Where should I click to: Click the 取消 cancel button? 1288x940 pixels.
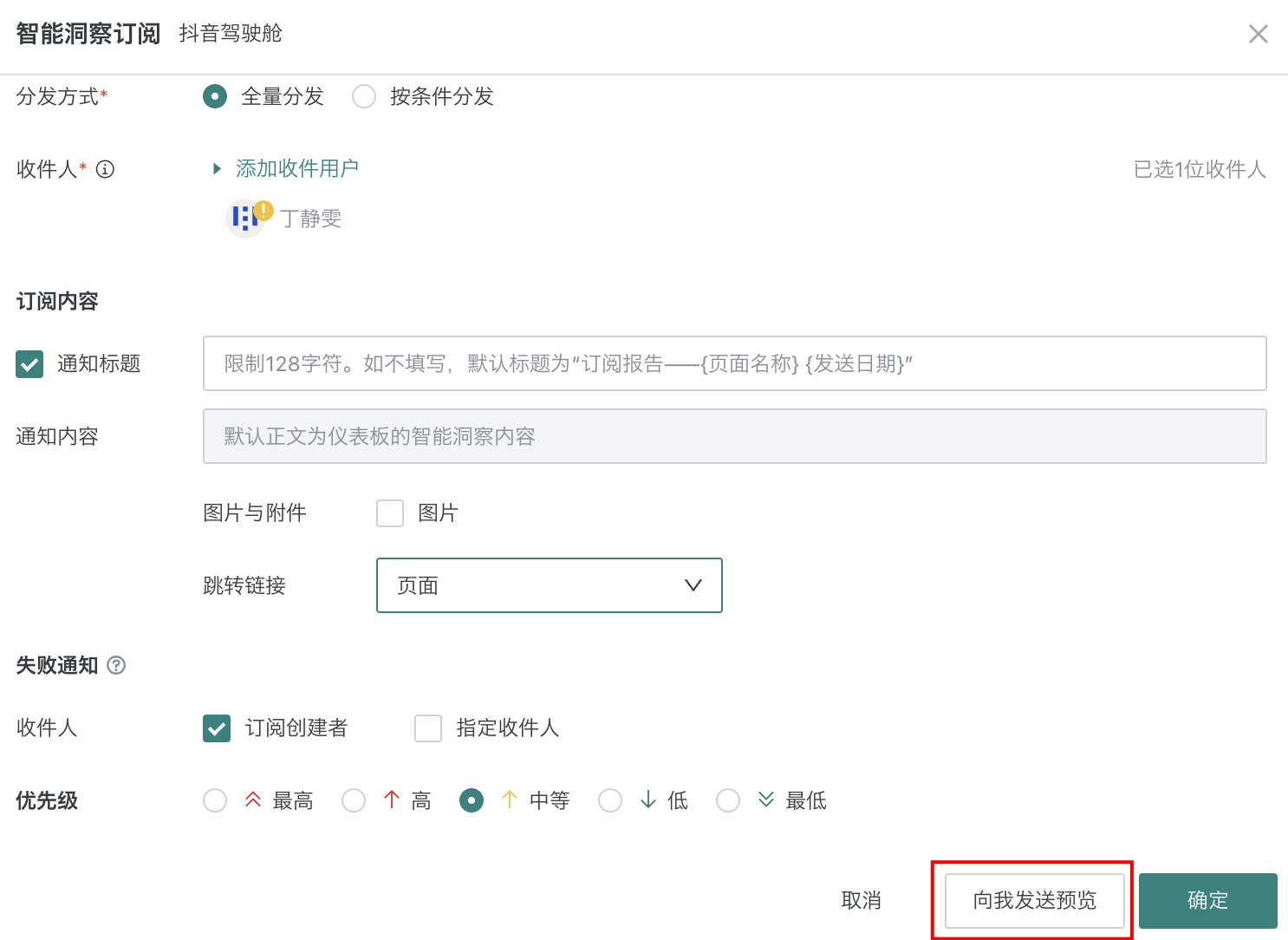click(861, 900)
